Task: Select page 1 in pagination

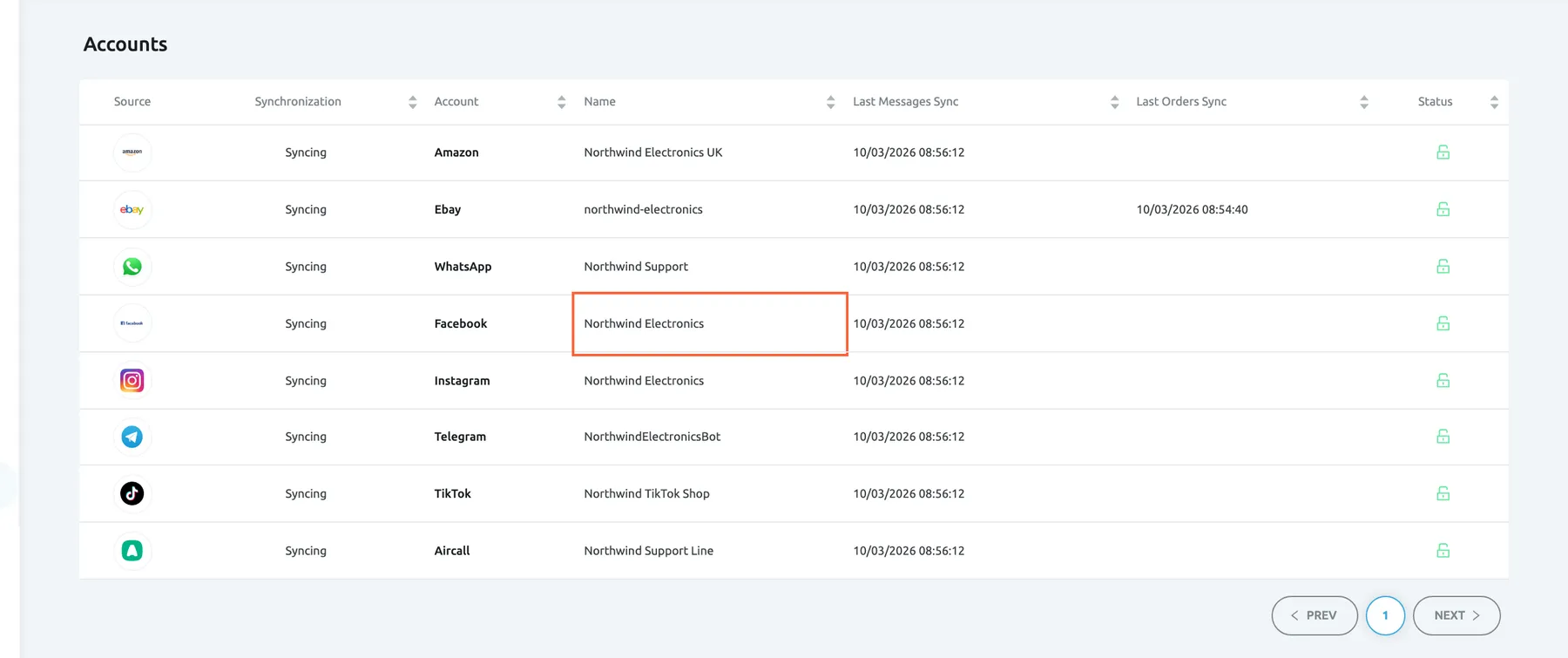Action: click(1385, 615)
